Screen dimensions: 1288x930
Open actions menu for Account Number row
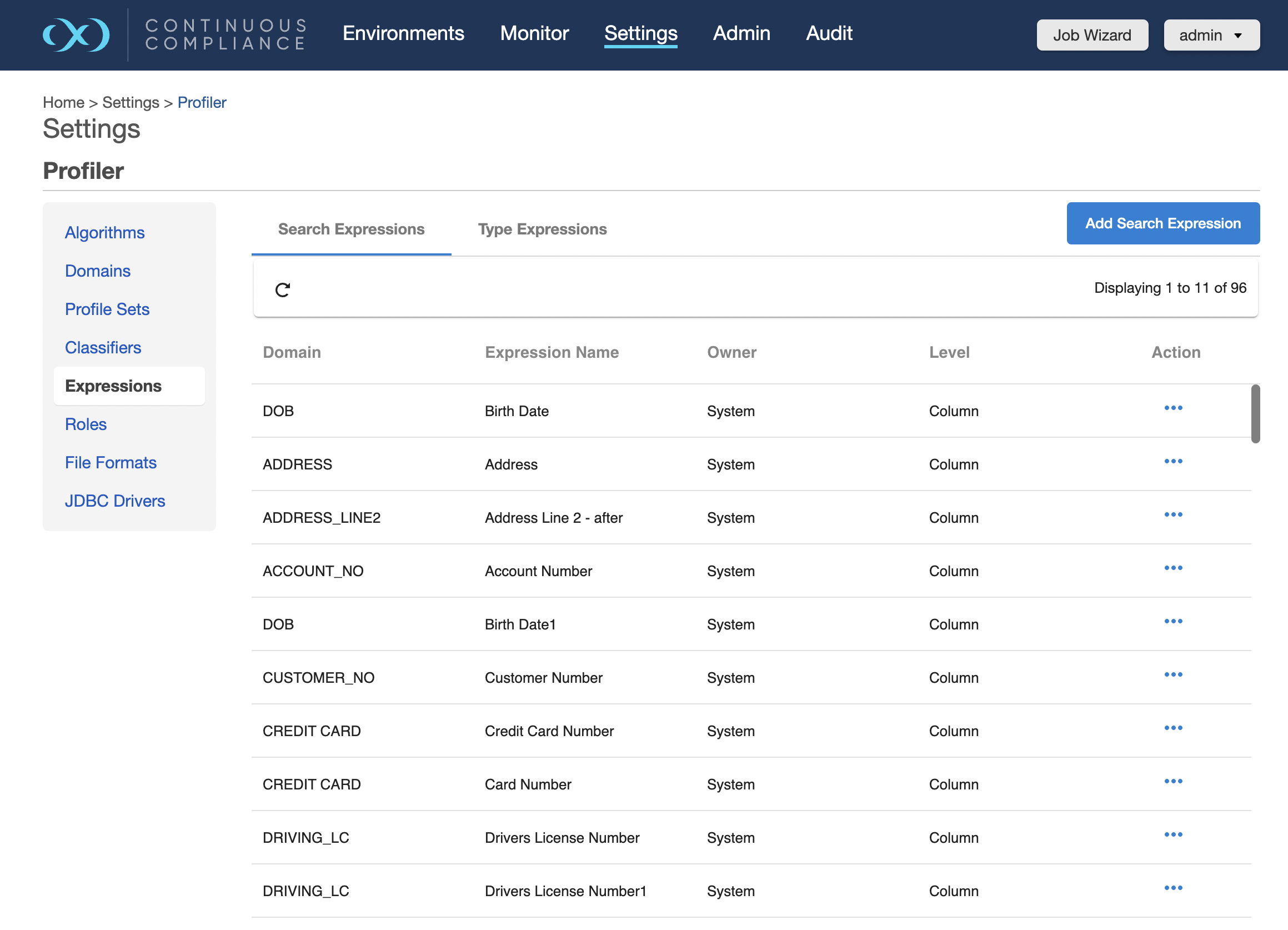tap(1172, 568)
